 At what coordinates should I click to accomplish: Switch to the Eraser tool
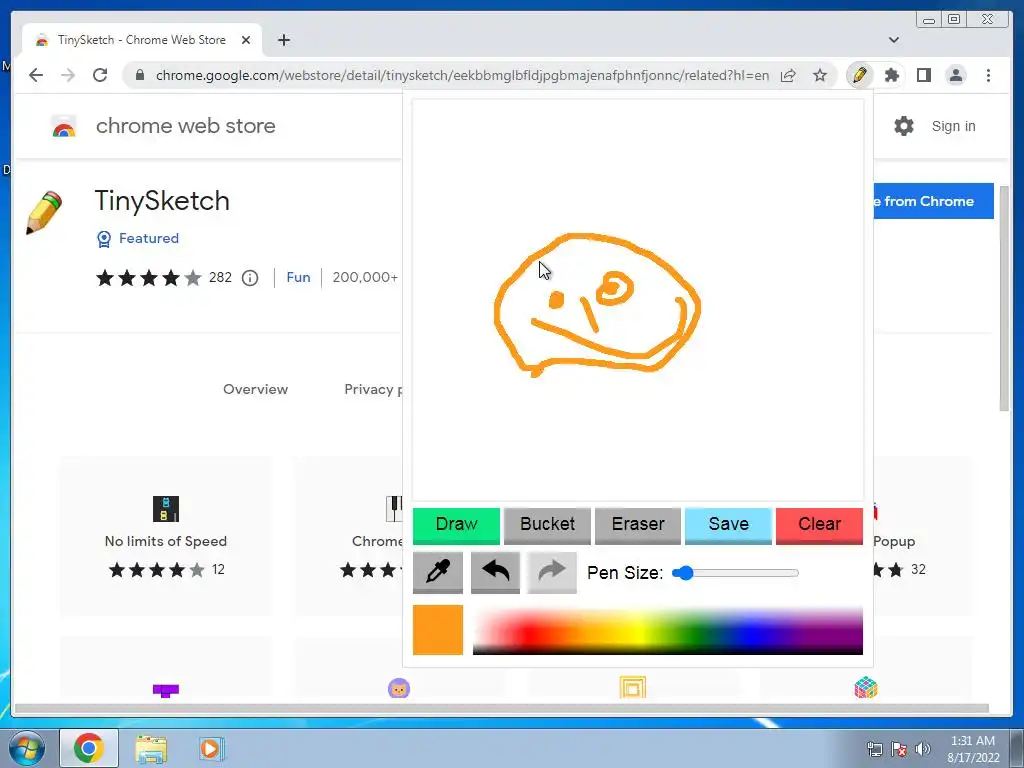tap(638, 525)
